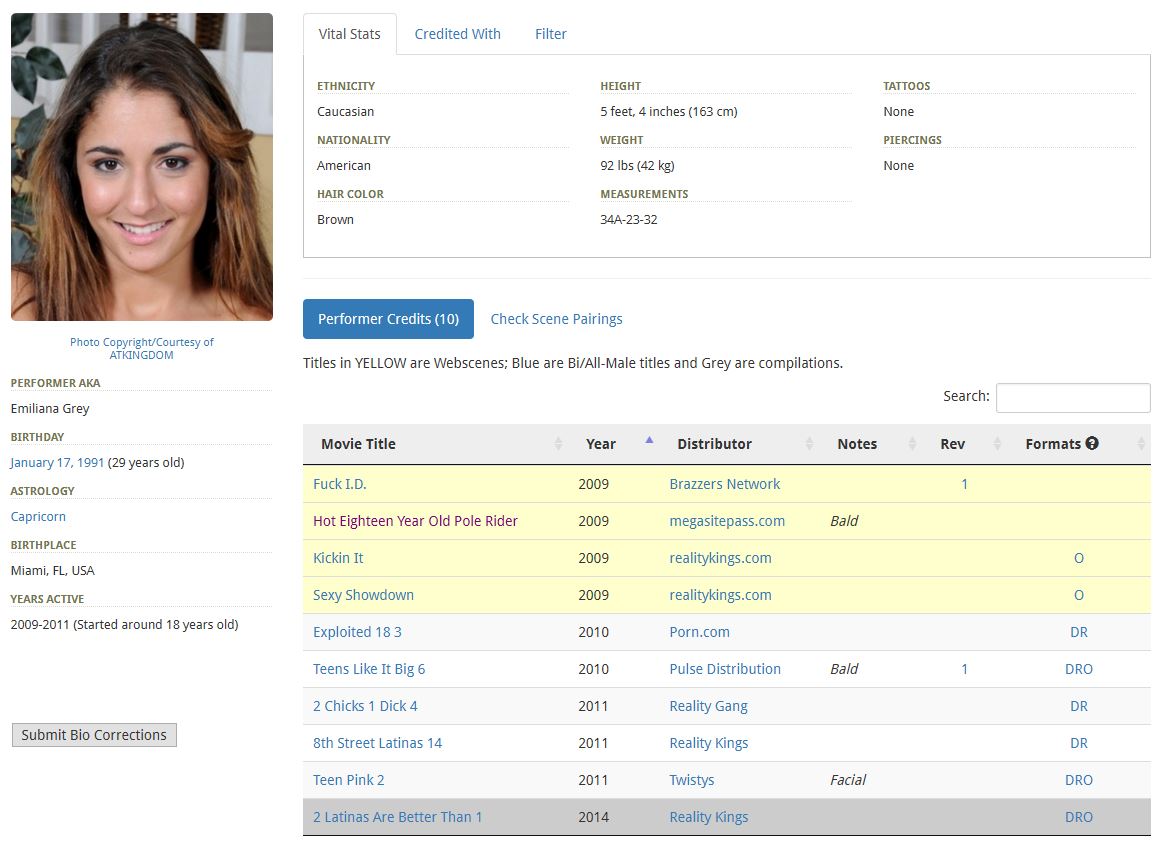Open the Kickin It title link
The width and height of the screenshot is (1176, 851).
[338, 558]
